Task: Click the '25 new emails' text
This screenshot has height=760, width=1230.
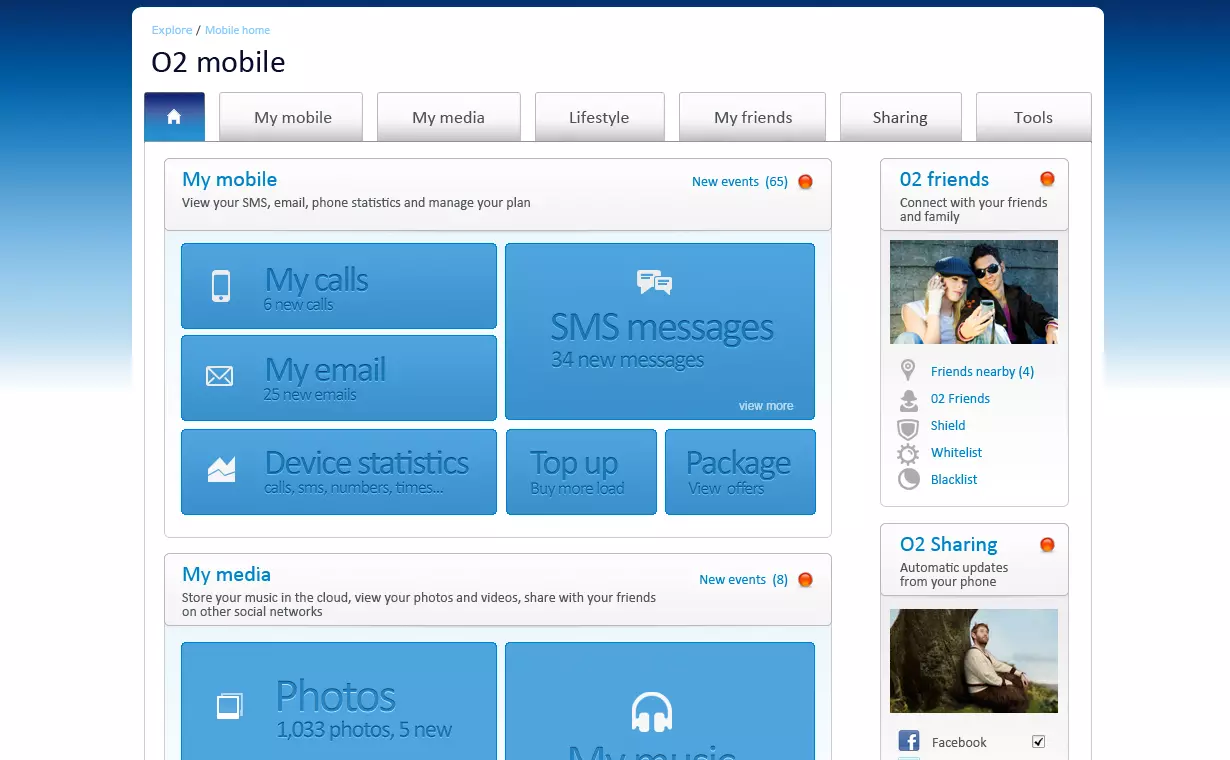Action: [x=310, y=395]
